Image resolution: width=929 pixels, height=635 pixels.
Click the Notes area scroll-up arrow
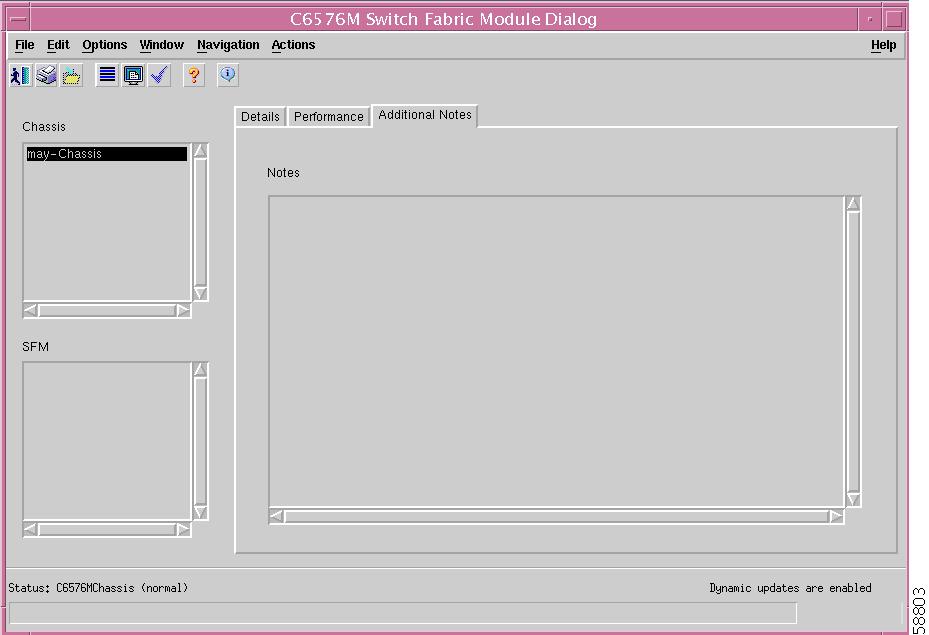point(853,204)
